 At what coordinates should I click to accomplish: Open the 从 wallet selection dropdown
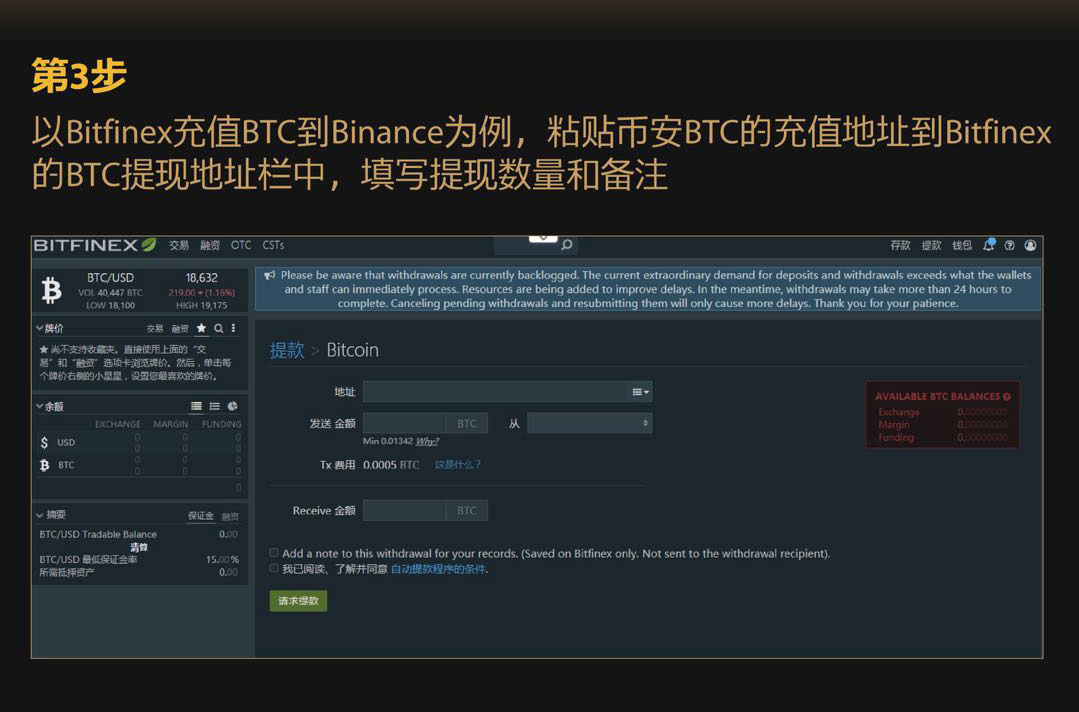pyautogui.click(x=590, y=423)
